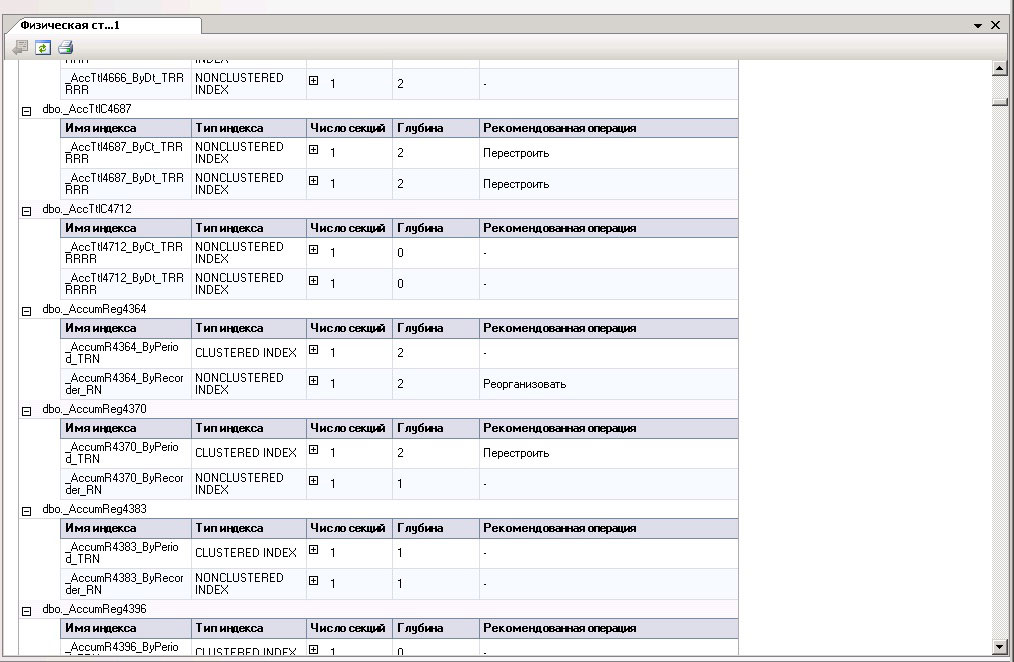
Task: Collapse the dbo._AccTtlC4712 table group
Action: pos(27,211)
